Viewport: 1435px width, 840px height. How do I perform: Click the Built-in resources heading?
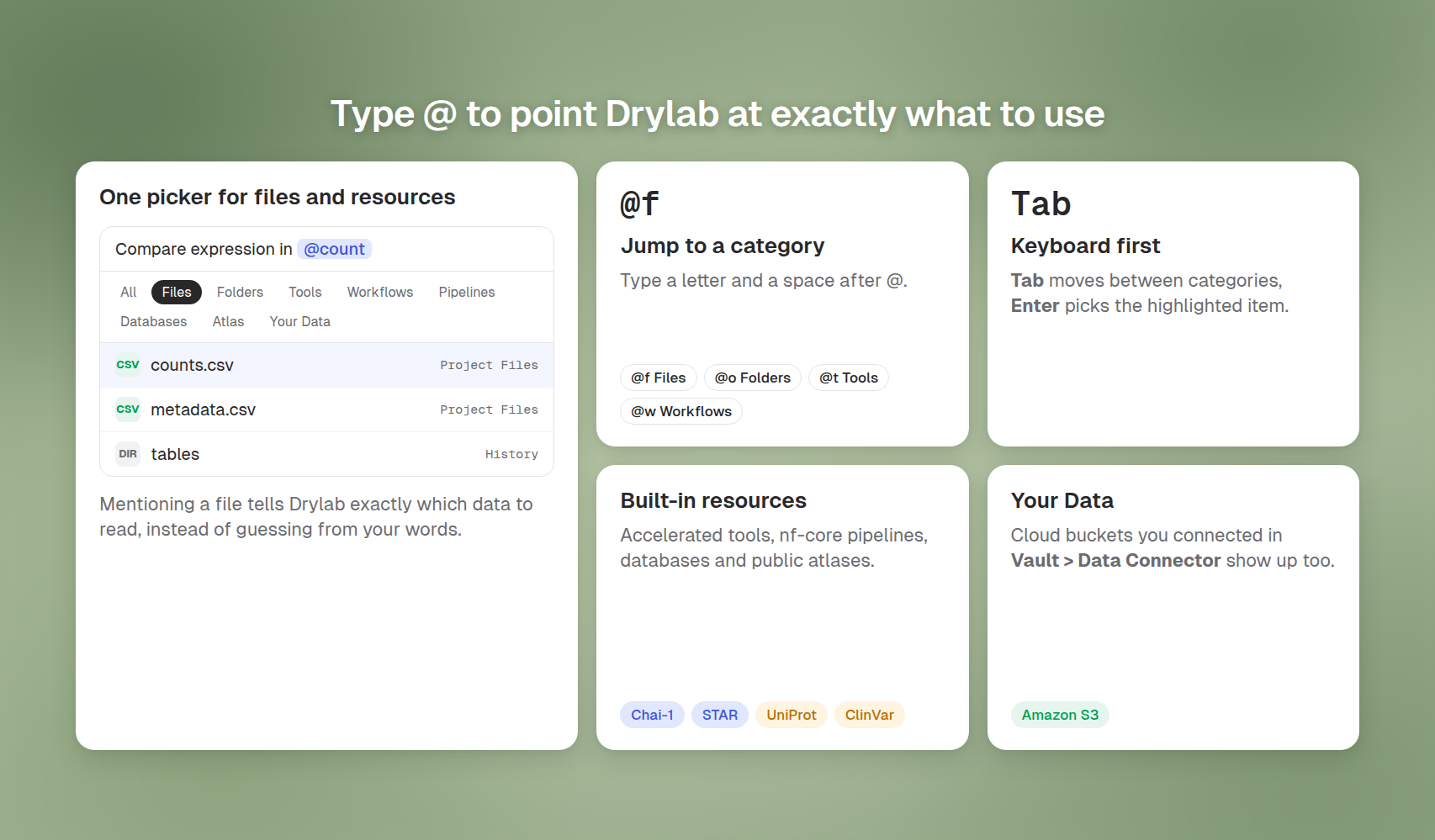(x=713, y=500)
